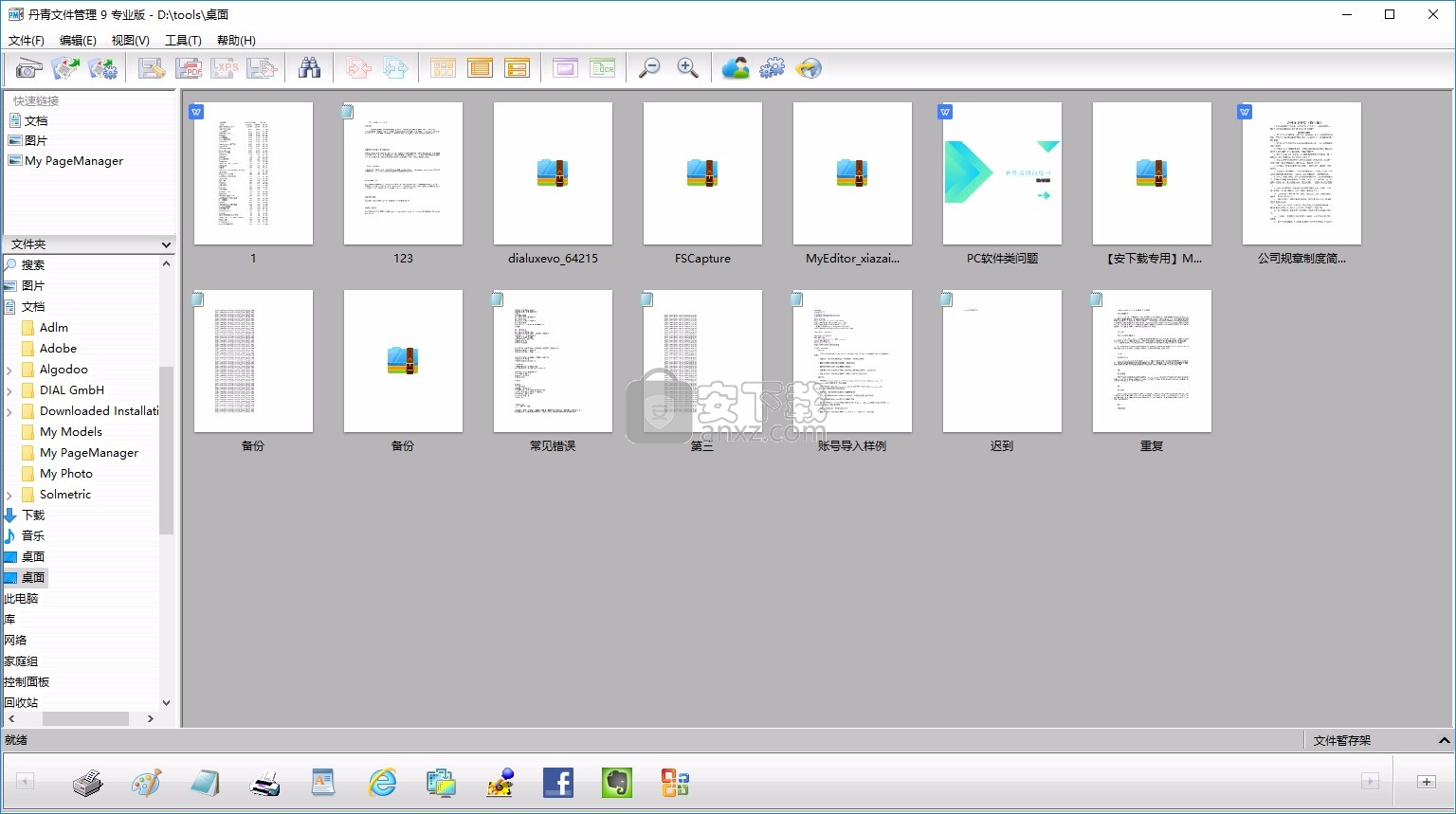Click the zoom out magnifier icon
The height and width of the screenshot is (814, 1456).
click(x=650, y=68)
